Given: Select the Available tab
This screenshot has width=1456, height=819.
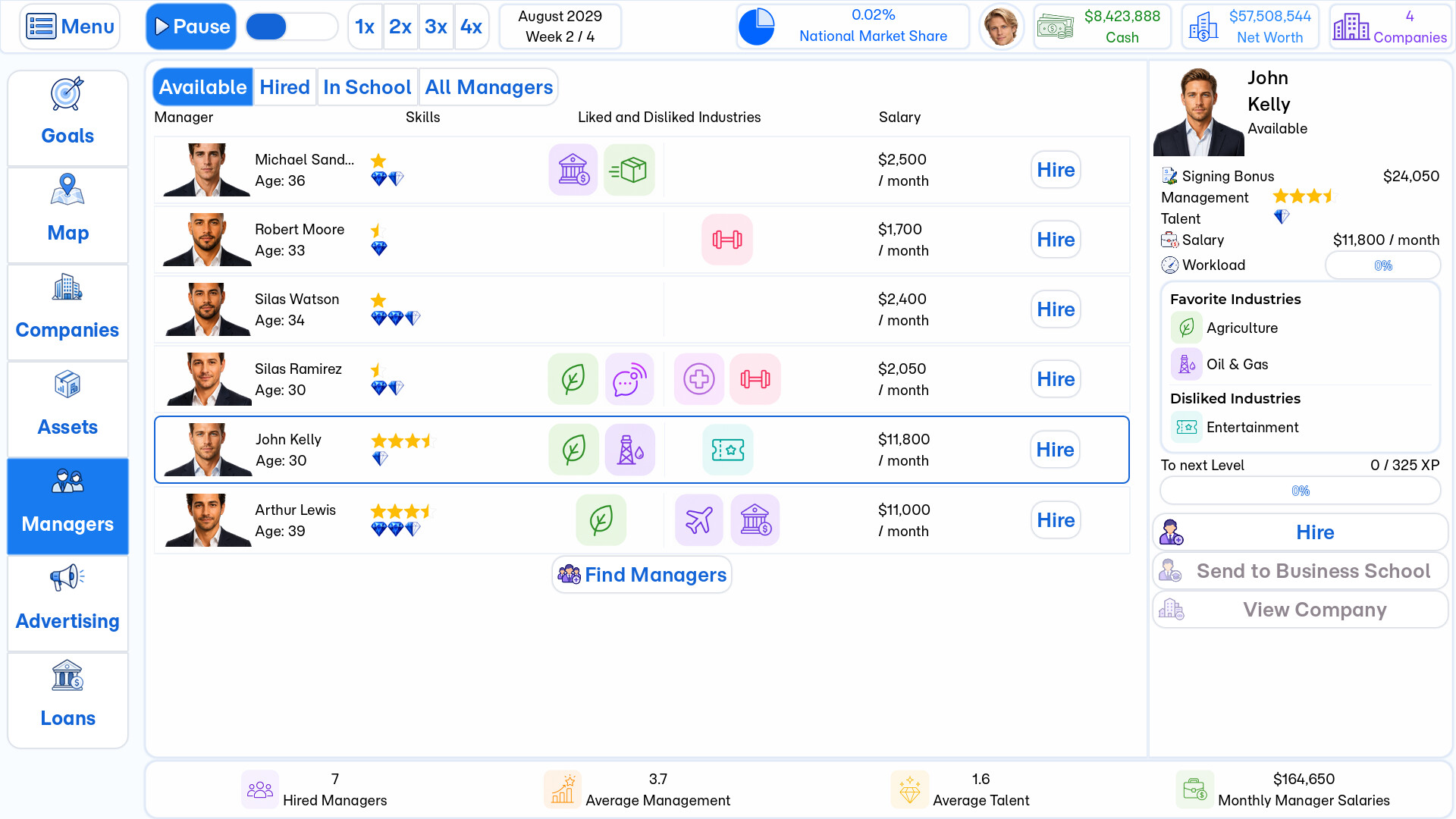Looking at the screenshot, I should [x=202, y=87].
